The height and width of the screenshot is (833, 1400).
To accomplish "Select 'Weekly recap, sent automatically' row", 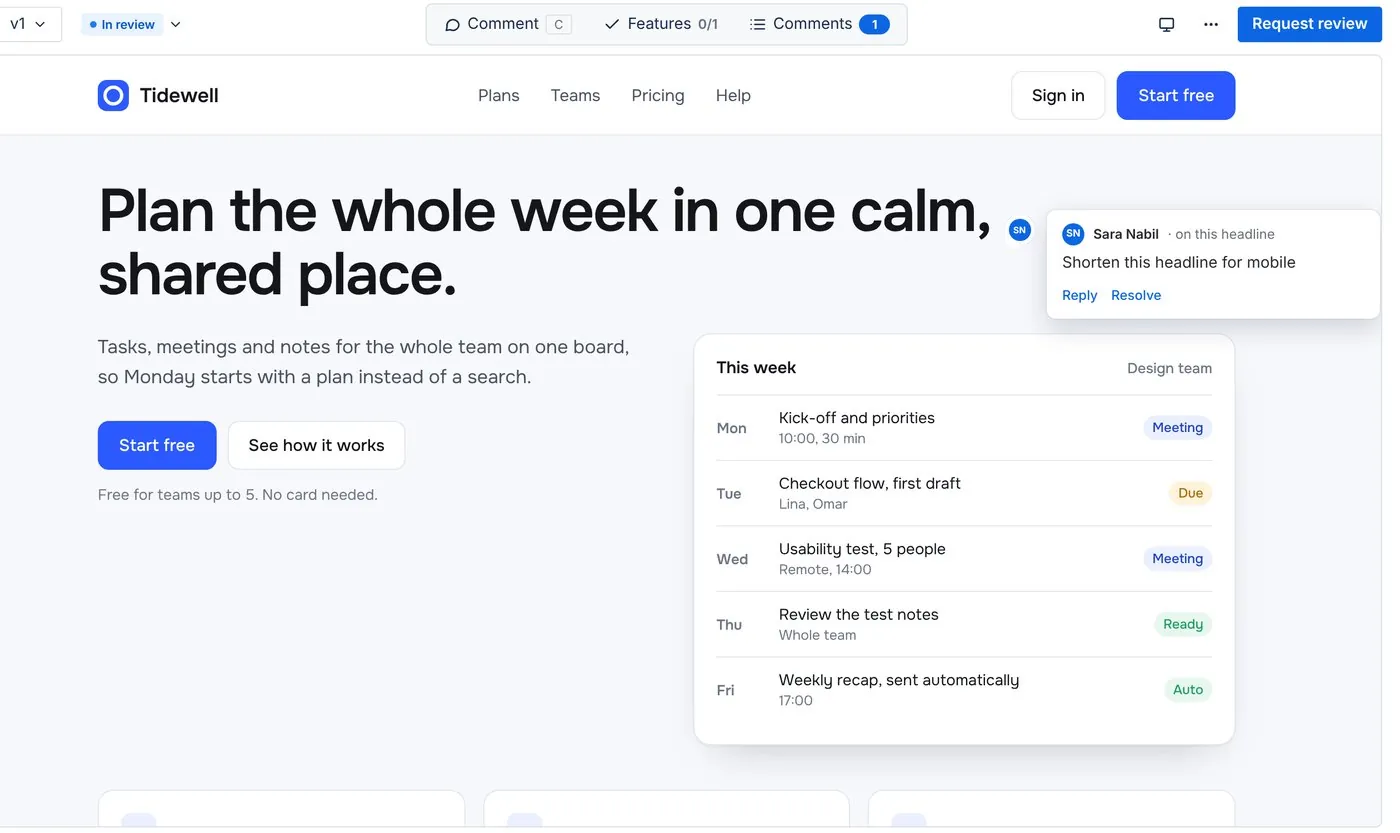I will coord(964,690).
